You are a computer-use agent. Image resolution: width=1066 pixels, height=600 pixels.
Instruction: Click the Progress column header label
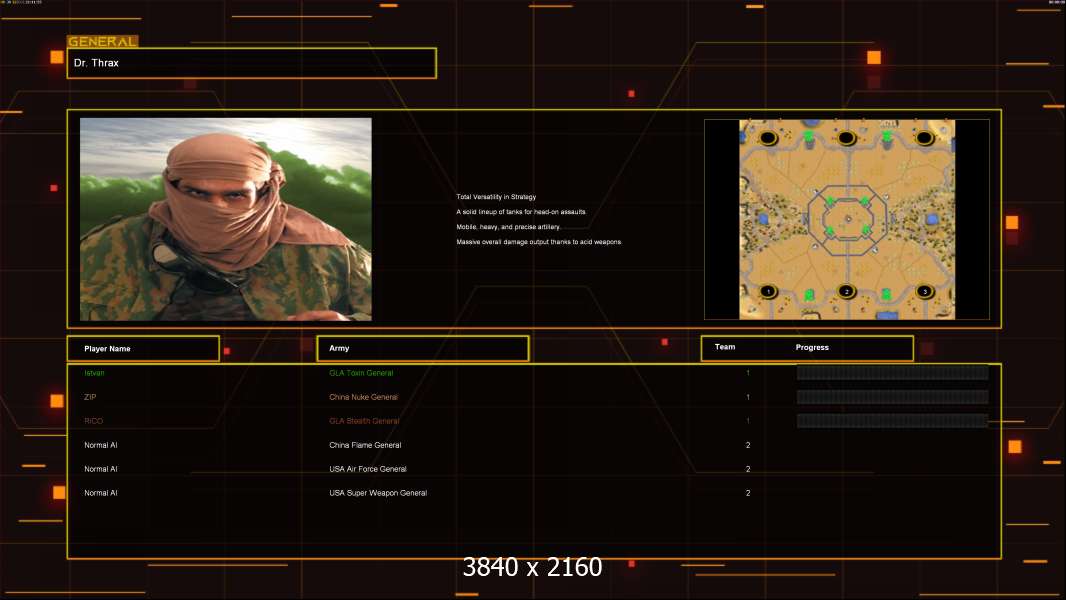coord(812,347)
